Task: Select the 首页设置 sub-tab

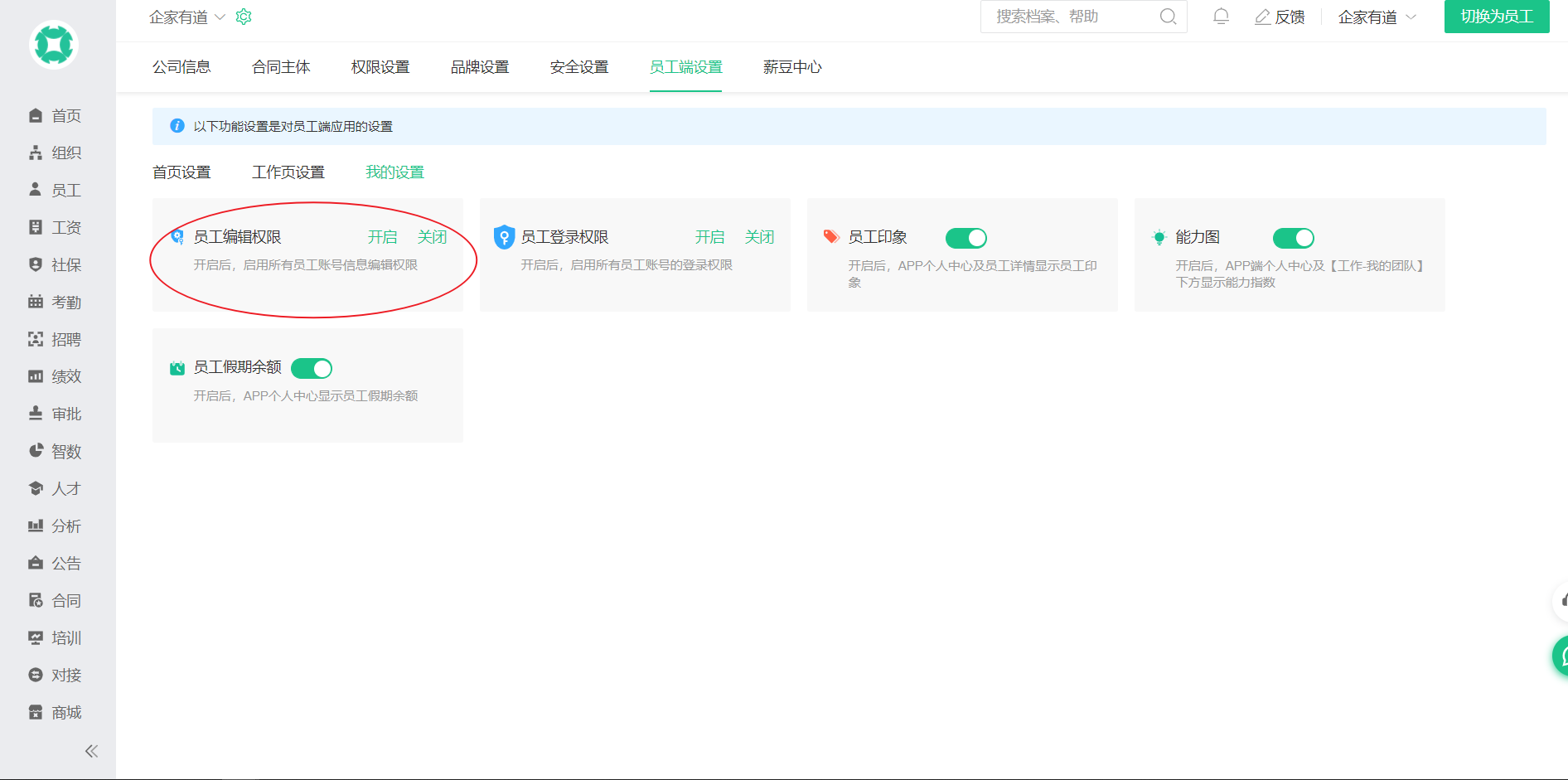Action: (181, 172)
